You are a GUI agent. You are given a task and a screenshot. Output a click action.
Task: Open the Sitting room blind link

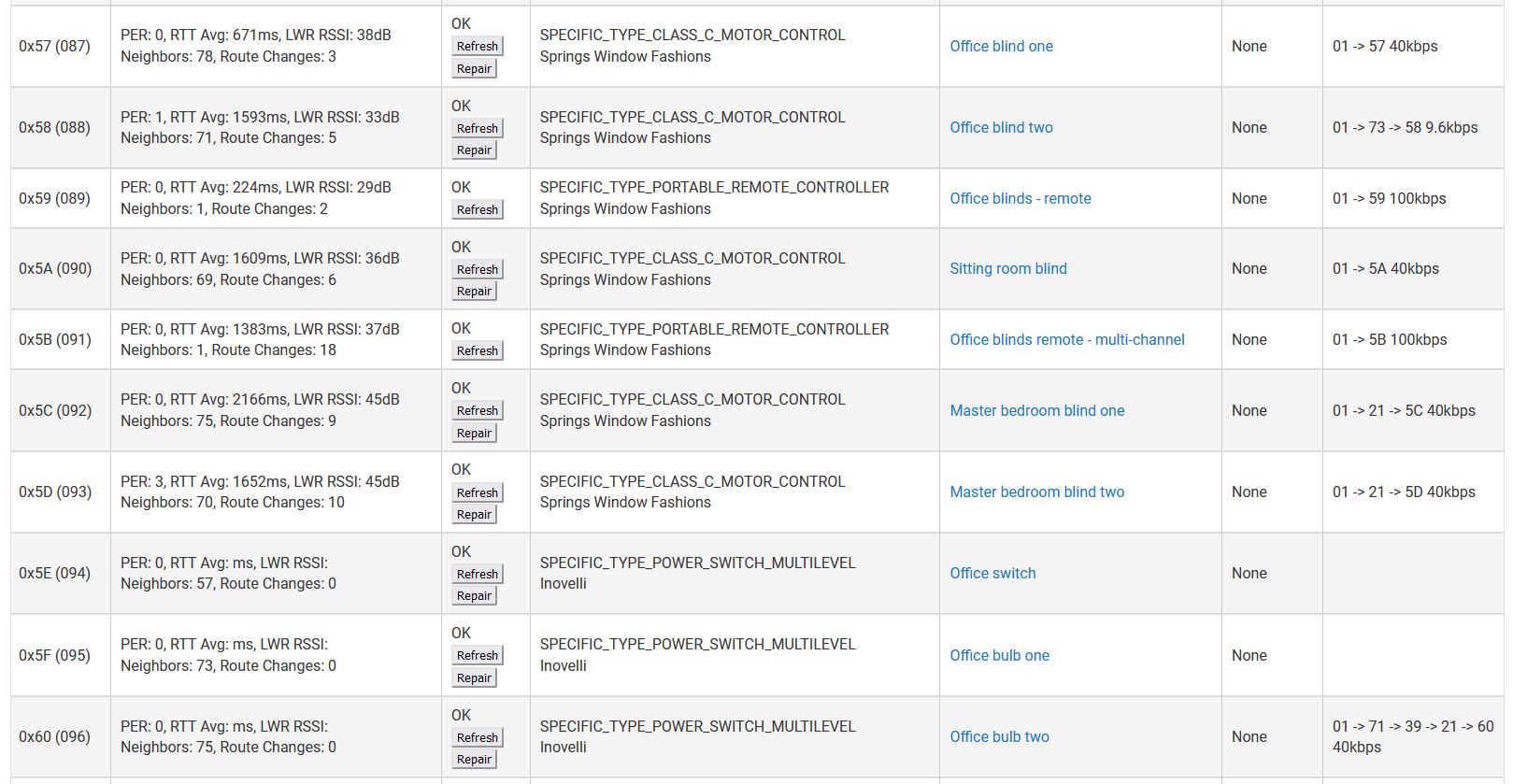(x=1008, y=268)
